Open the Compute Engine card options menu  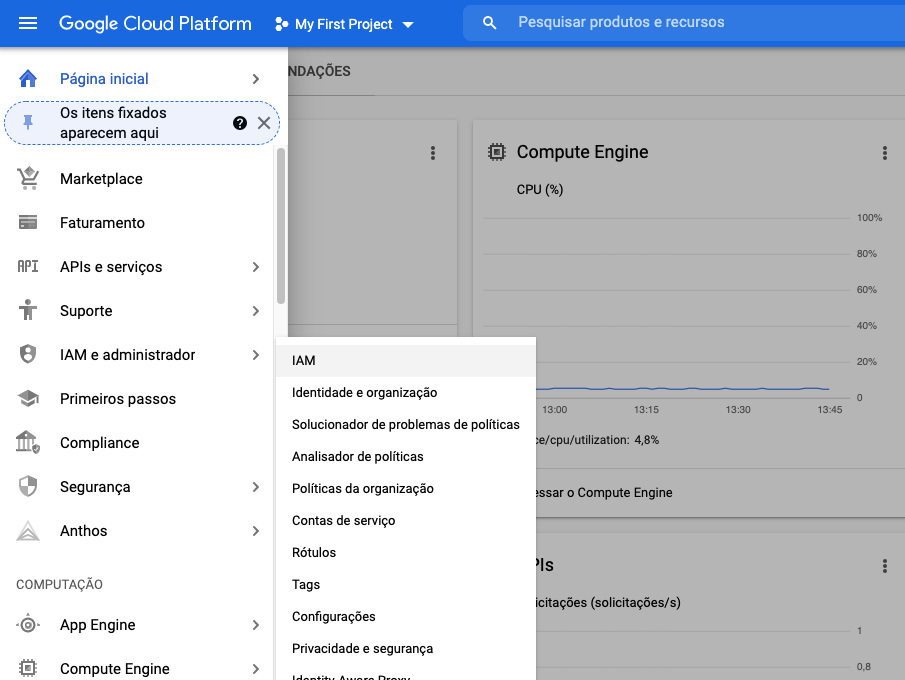click(884, 153)
